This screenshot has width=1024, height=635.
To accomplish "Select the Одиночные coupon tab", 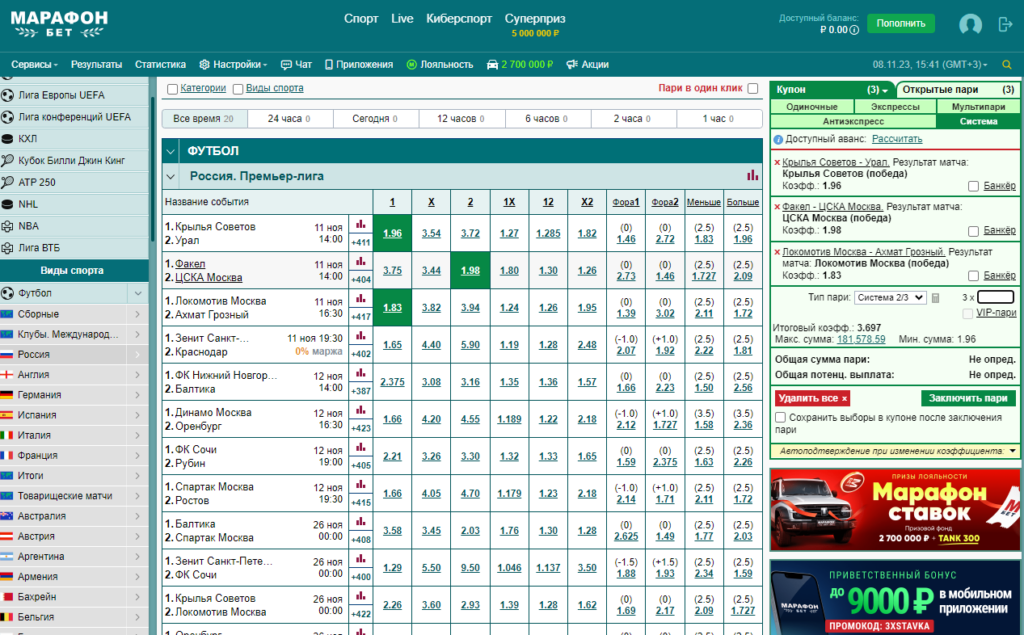I will (x=812, y=106).
